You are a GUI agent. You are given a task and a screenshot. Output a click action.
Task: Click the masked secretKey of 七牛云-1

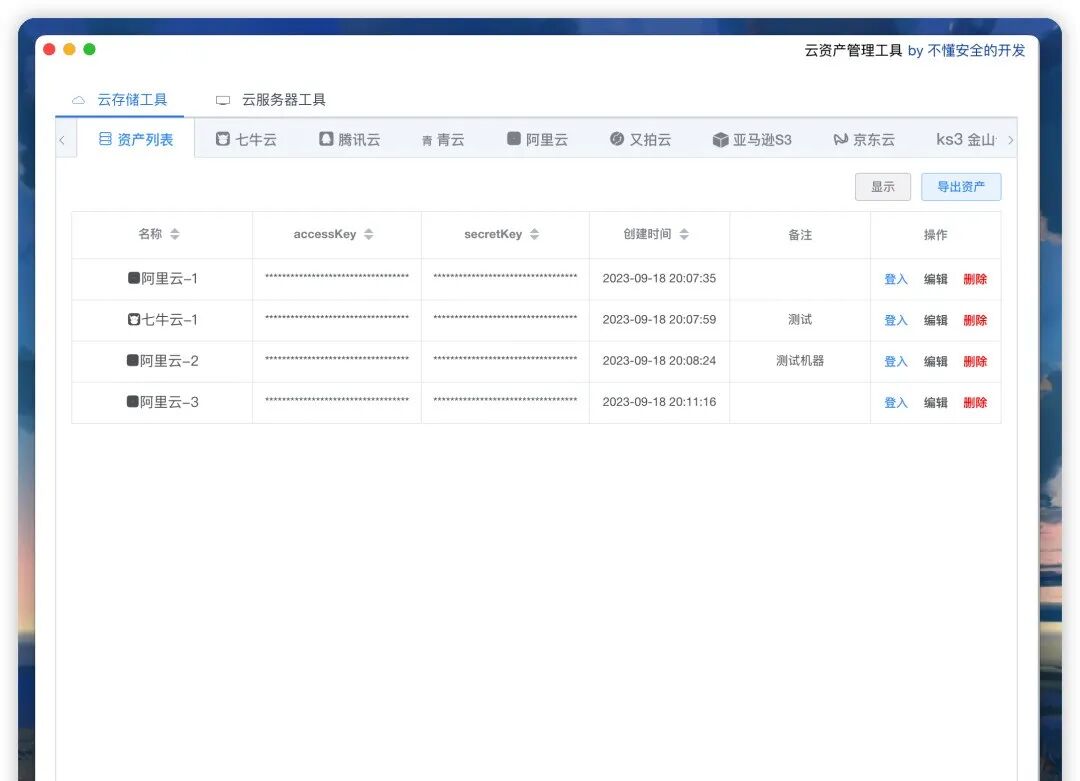coord(505,318)
